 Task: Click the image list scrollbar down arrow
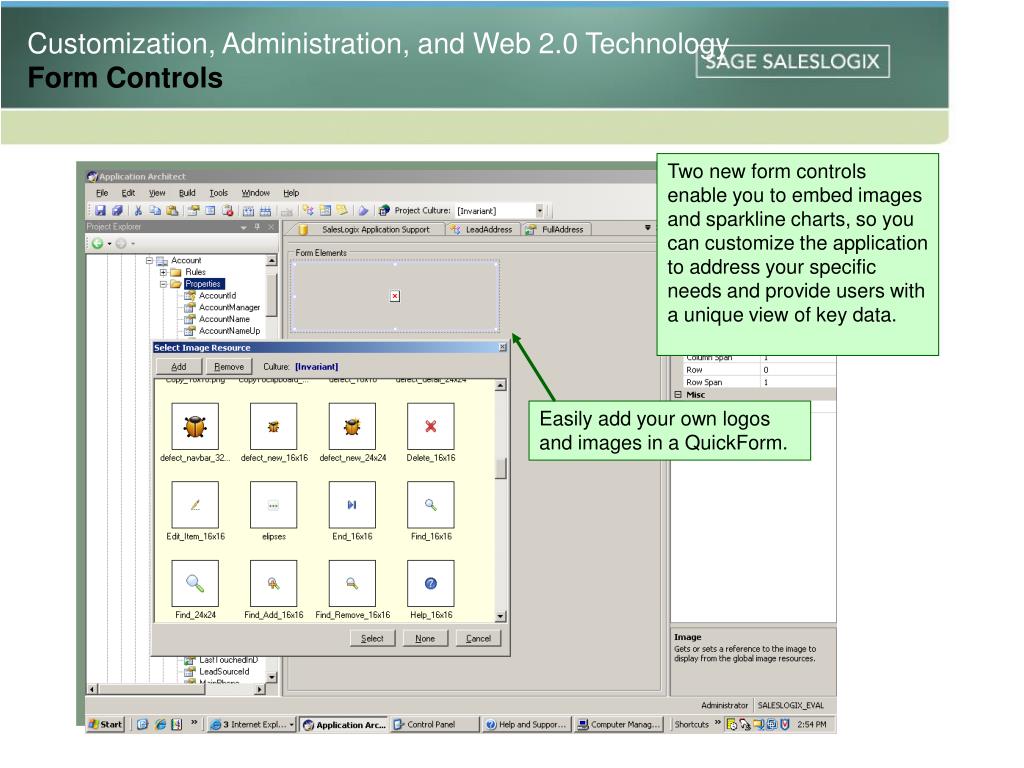tap(500, 616)
